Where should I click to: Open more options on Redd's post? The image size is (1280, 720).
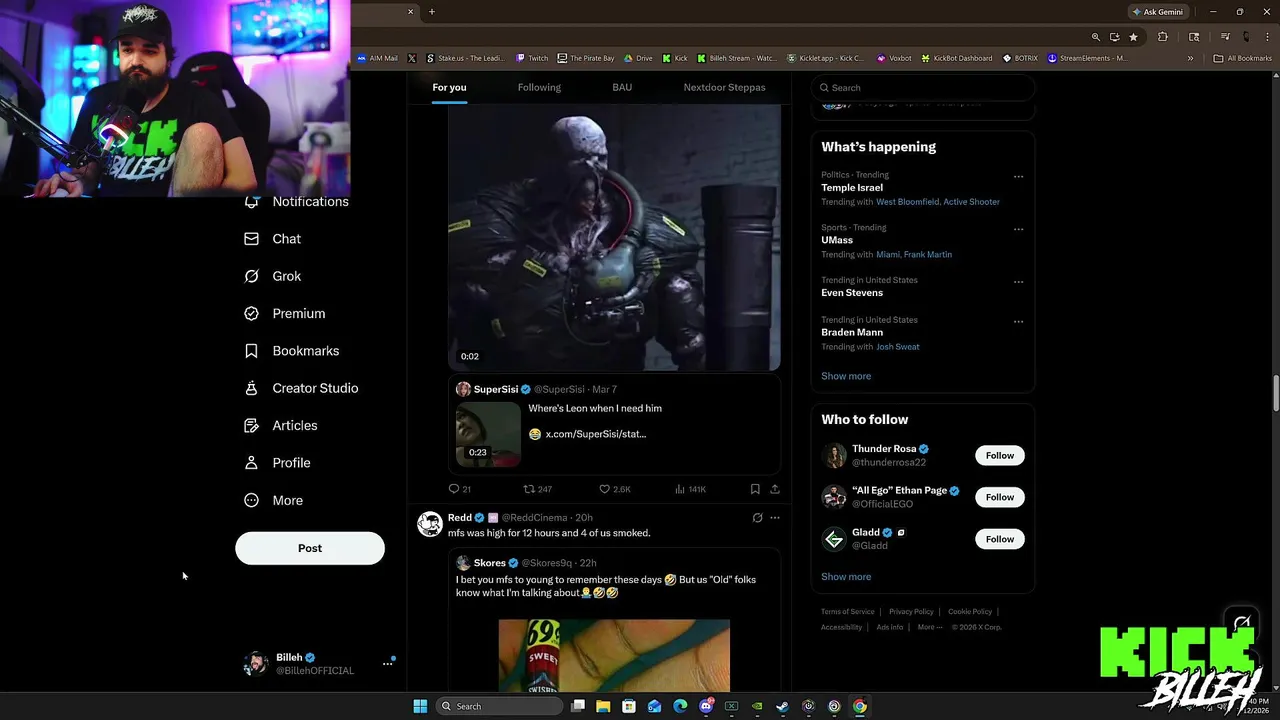click(x=775, y=518)
